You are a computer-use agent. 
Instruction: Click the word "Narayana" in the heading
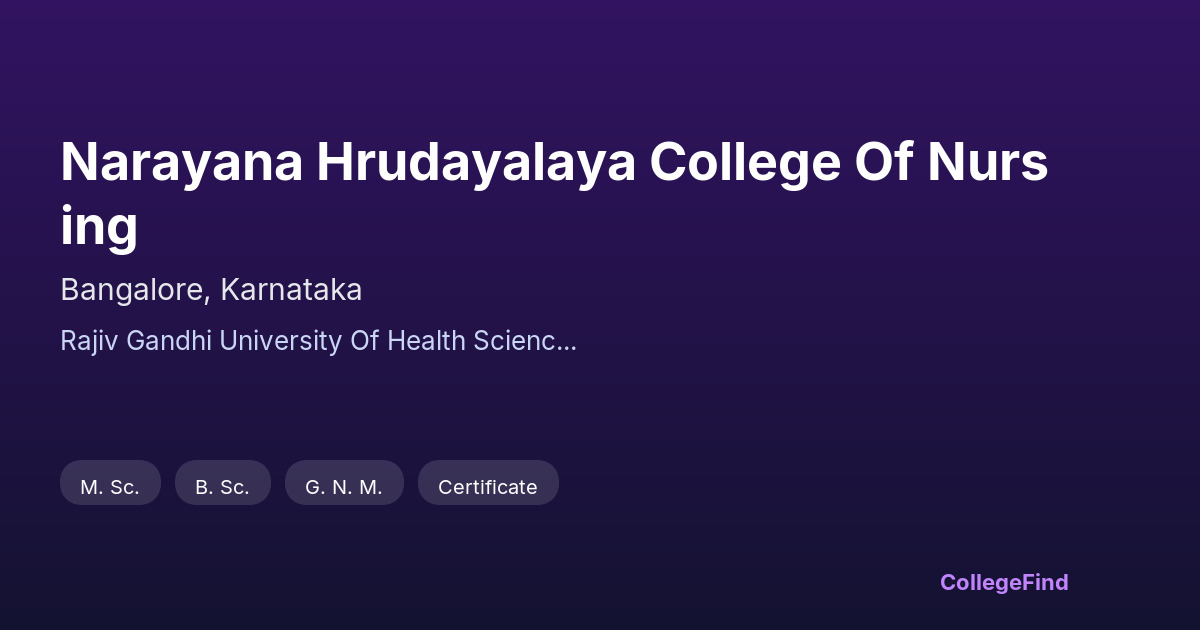tap(182, 163)
